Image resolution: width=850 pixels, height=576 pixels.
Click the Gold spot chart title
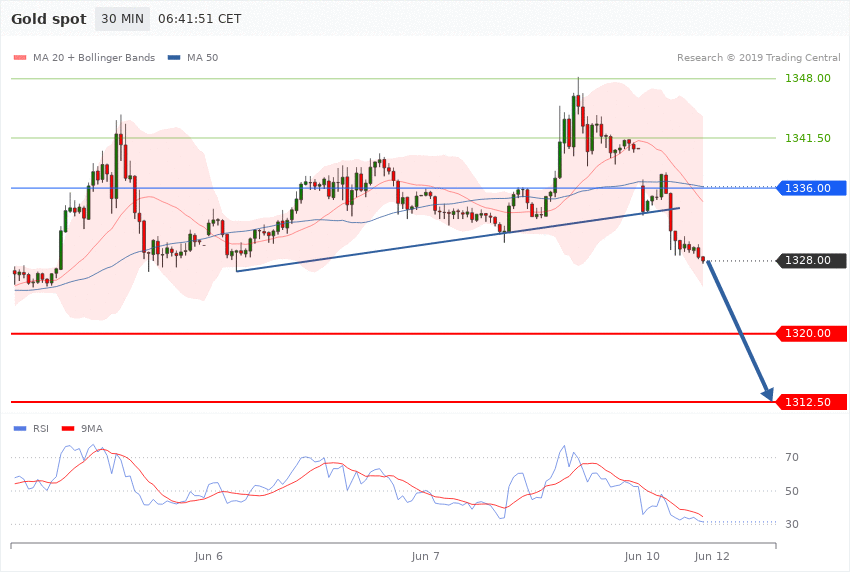pos(49,20)
